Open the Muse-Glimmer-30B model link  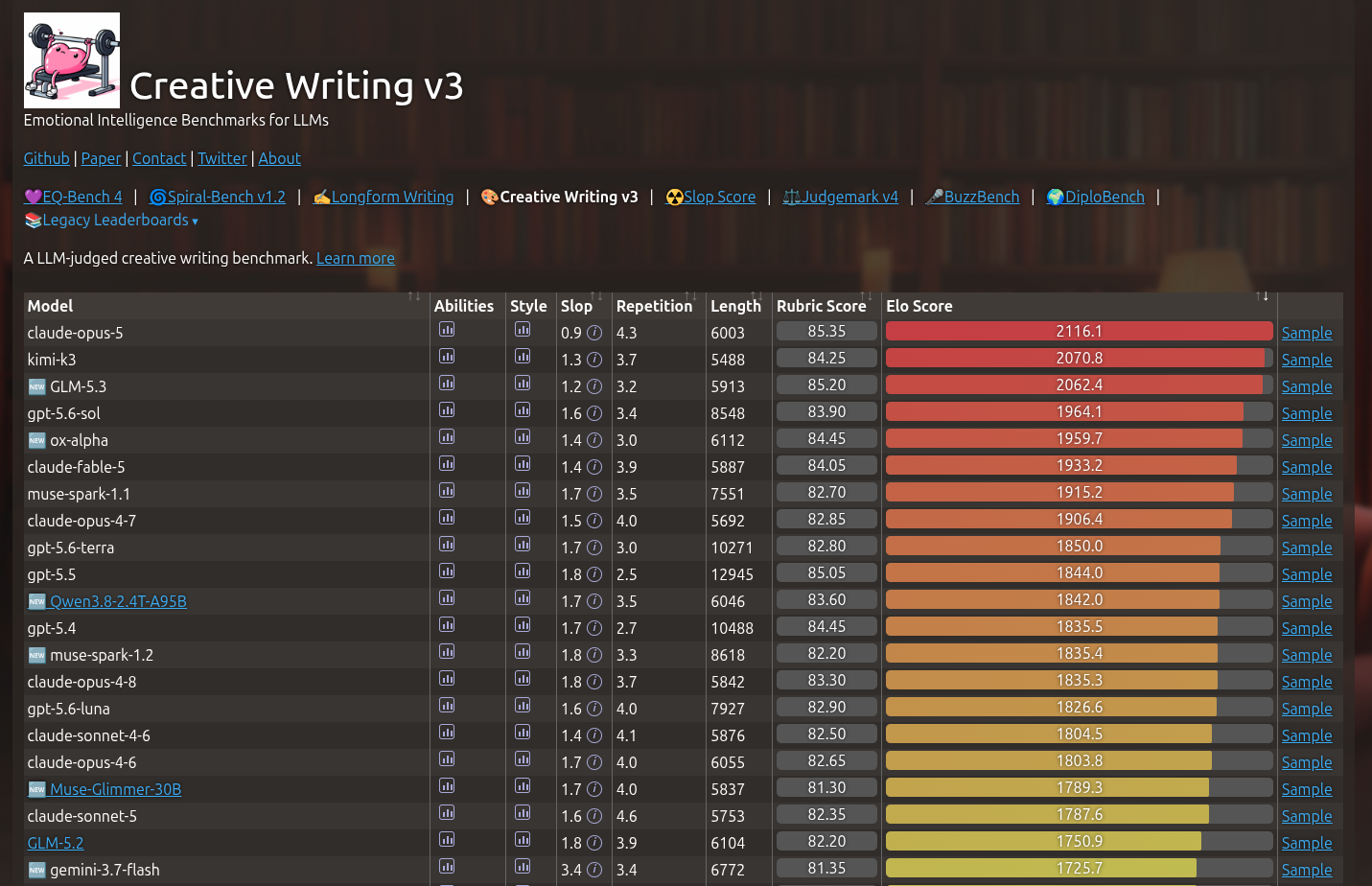pyautogui.click(x=105, y=789)
